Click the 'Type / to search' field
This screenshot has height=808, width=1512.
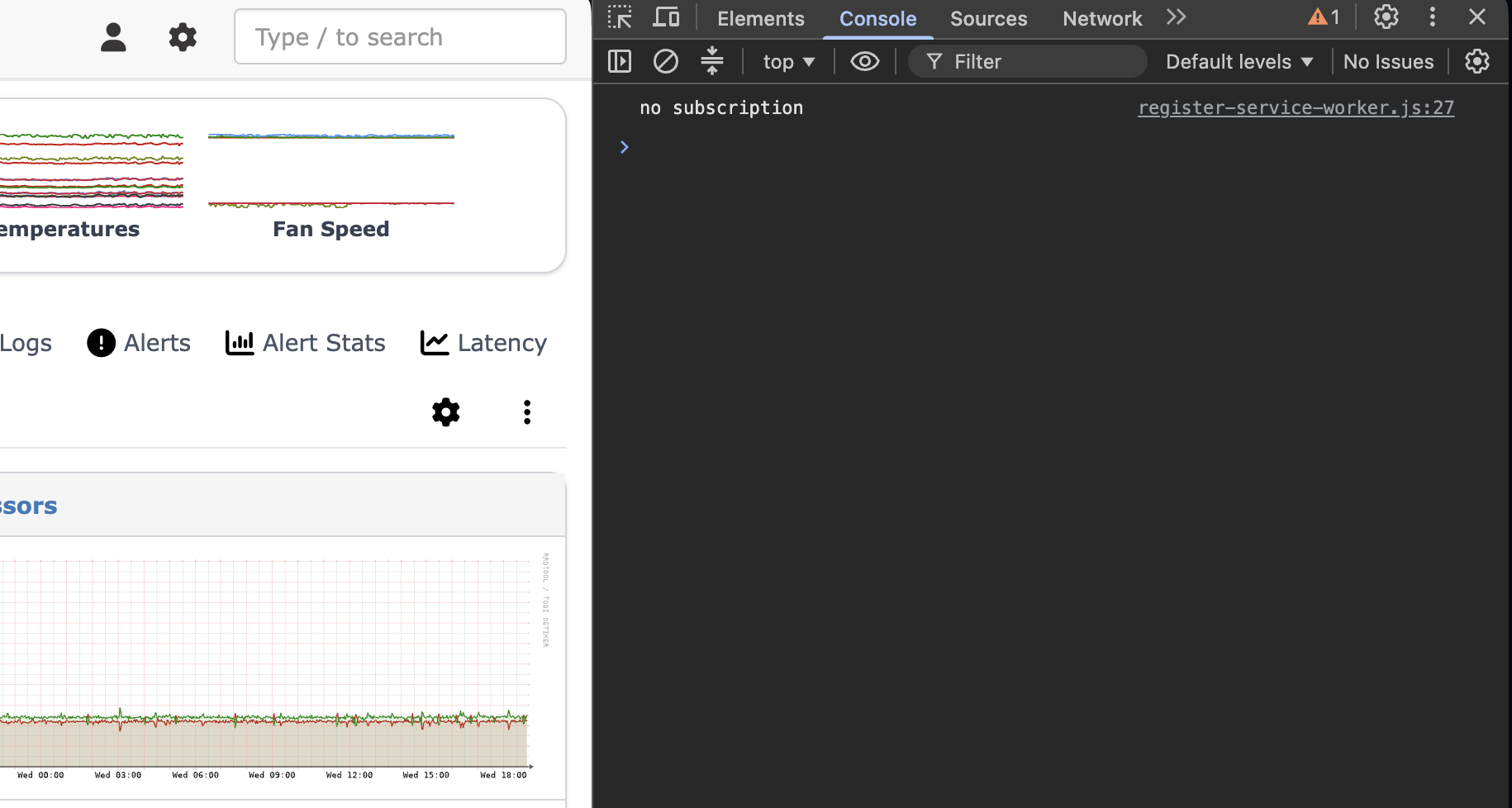[400, 36]
